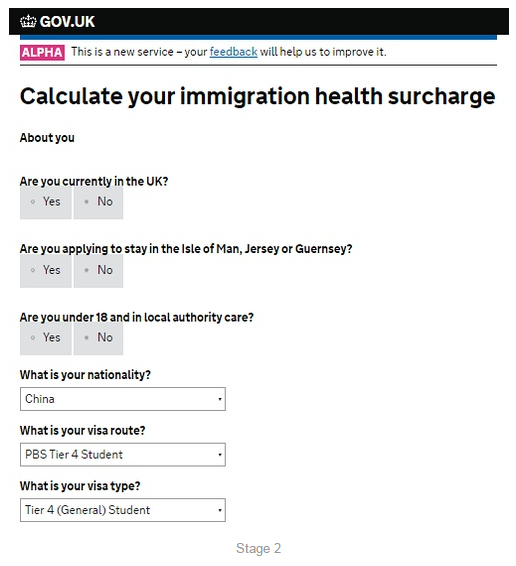Click the Stage 2 caption text

258,548
